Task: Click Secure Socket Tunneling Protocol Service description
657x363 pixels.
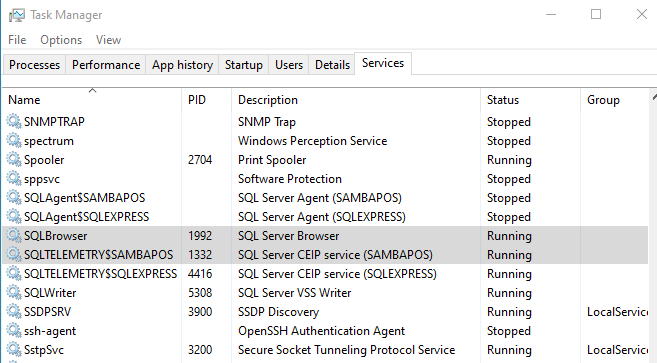Action: click(347, 350)
